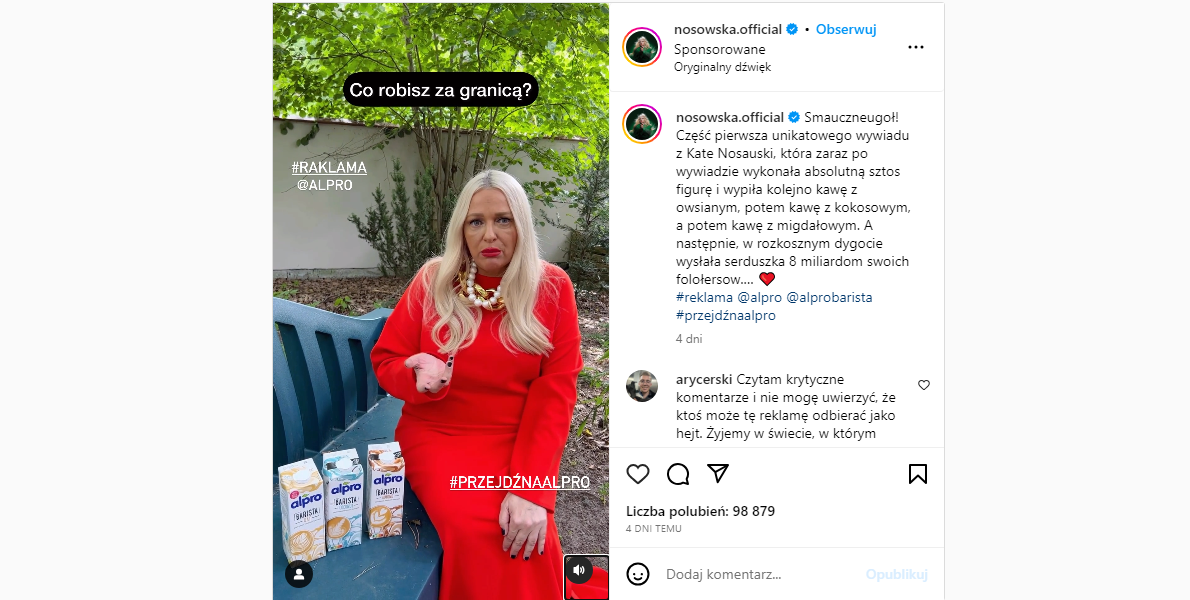Screen dimensions: 1190x600
Task: Open the three-dot more options menu
Action: [916, 47]
